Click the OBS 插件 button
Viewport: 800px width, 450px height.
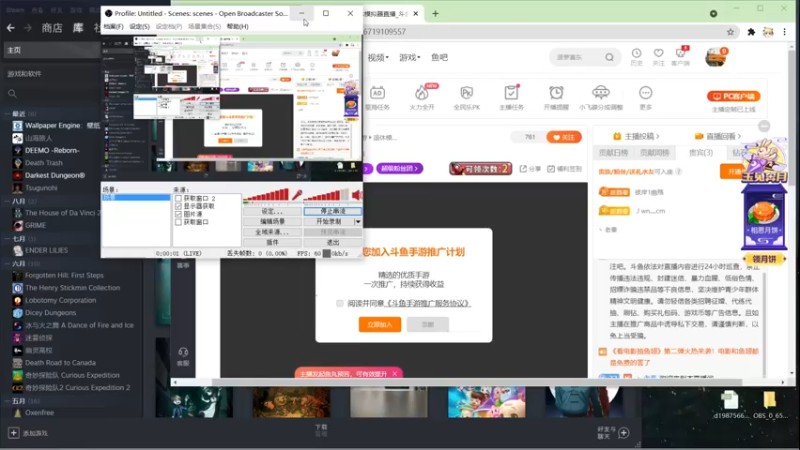pyautogui.click(x=272, y=242)
